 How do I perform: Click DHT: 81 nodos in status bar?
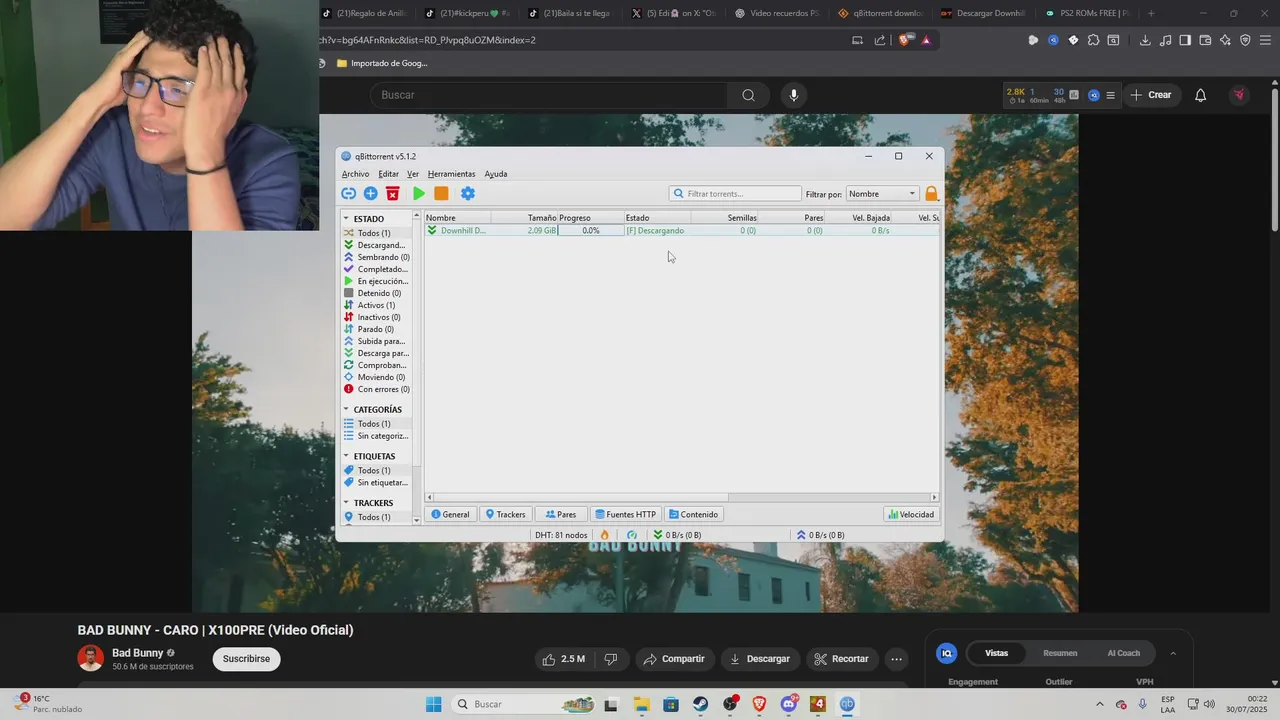pos(561,535)
